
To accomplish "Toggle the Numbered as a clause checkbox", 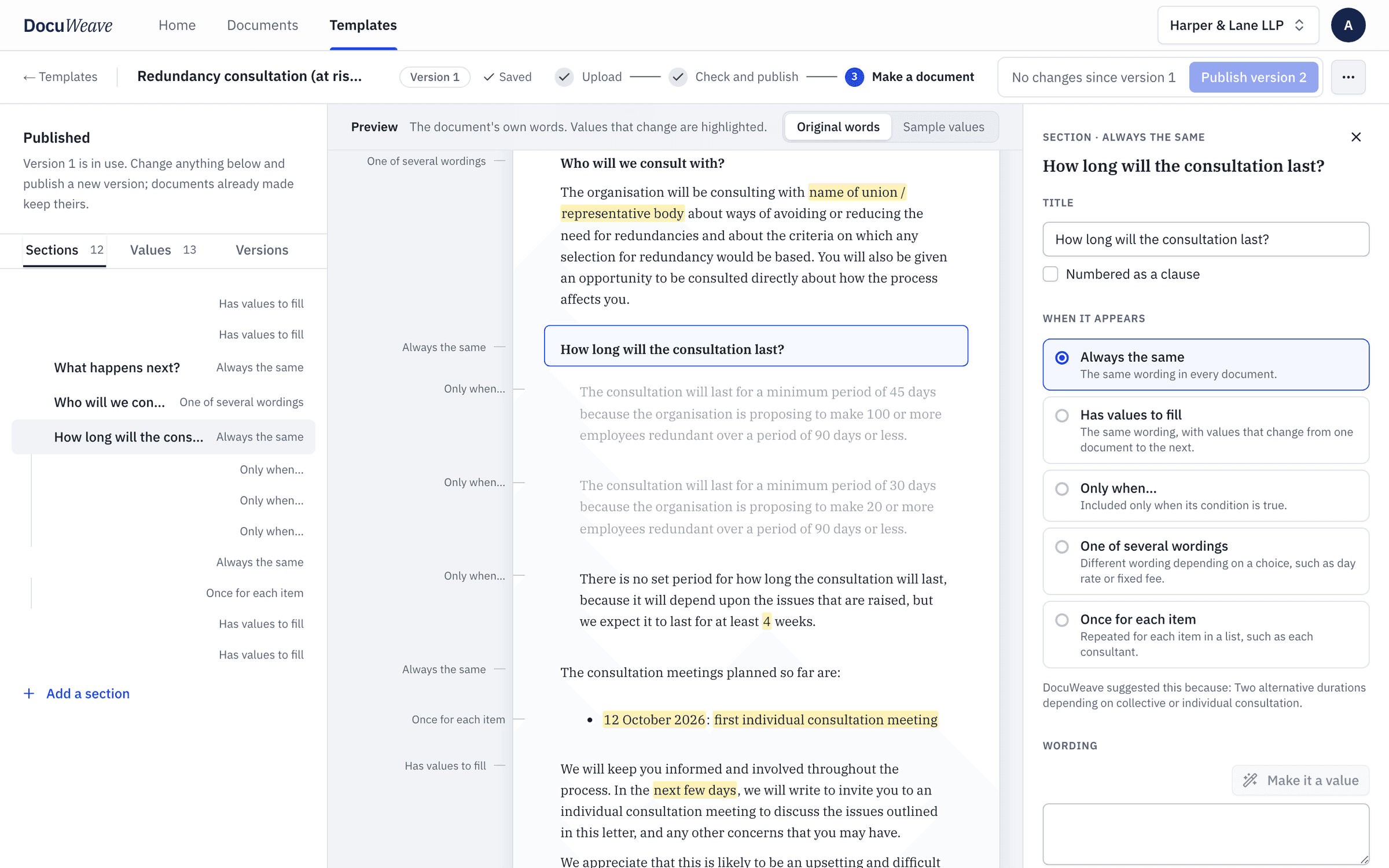I will pyautogui.click(x=1050, y=274).
